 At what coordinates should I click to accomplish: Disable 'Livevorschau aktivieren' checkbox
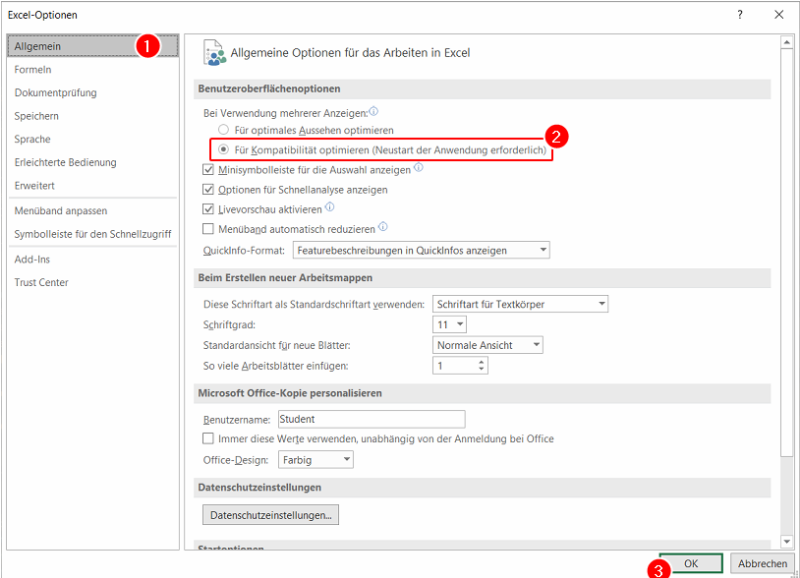(208, 209)
